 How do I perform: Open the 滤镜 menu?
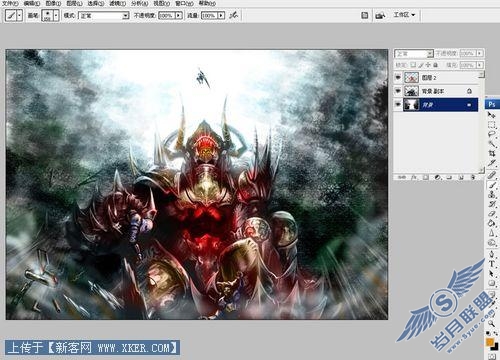click(x=118, y=3)
